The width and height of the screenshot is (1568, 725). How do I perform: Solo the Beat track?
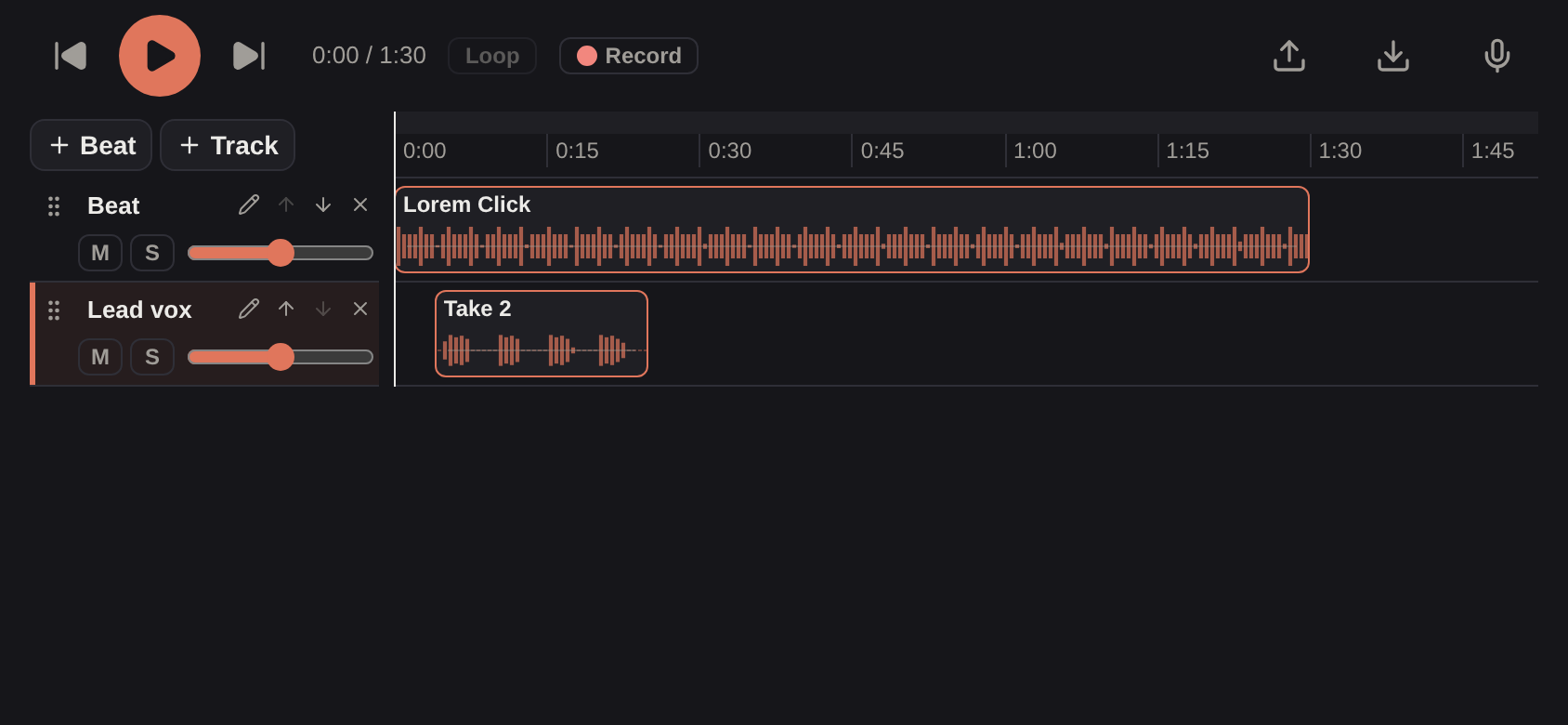(x=152, y=253)
